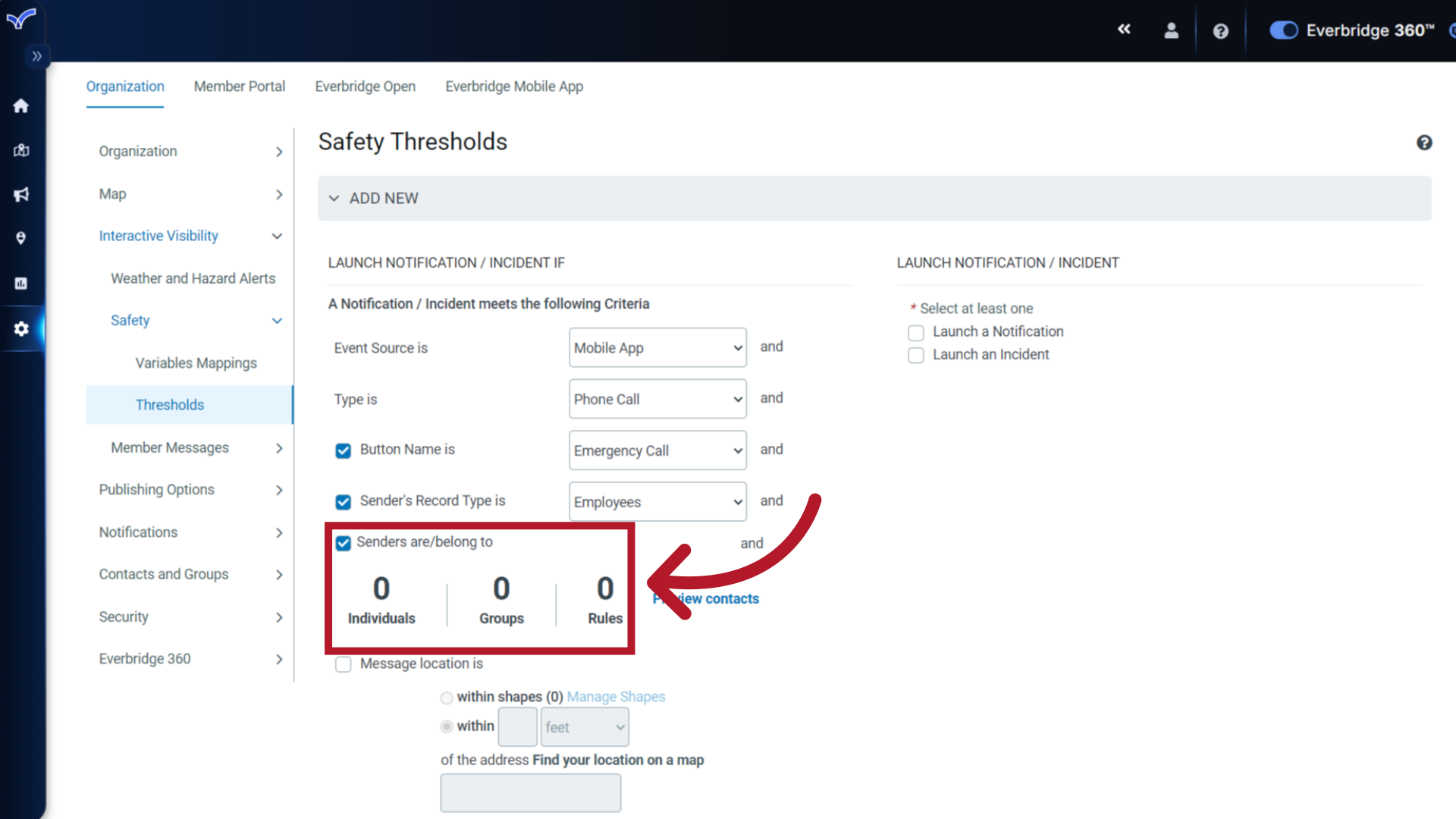Click the Everbridge logo icon
This screenshot has height=819, width=1456.
pyautogui.click(x=21, y=18)
